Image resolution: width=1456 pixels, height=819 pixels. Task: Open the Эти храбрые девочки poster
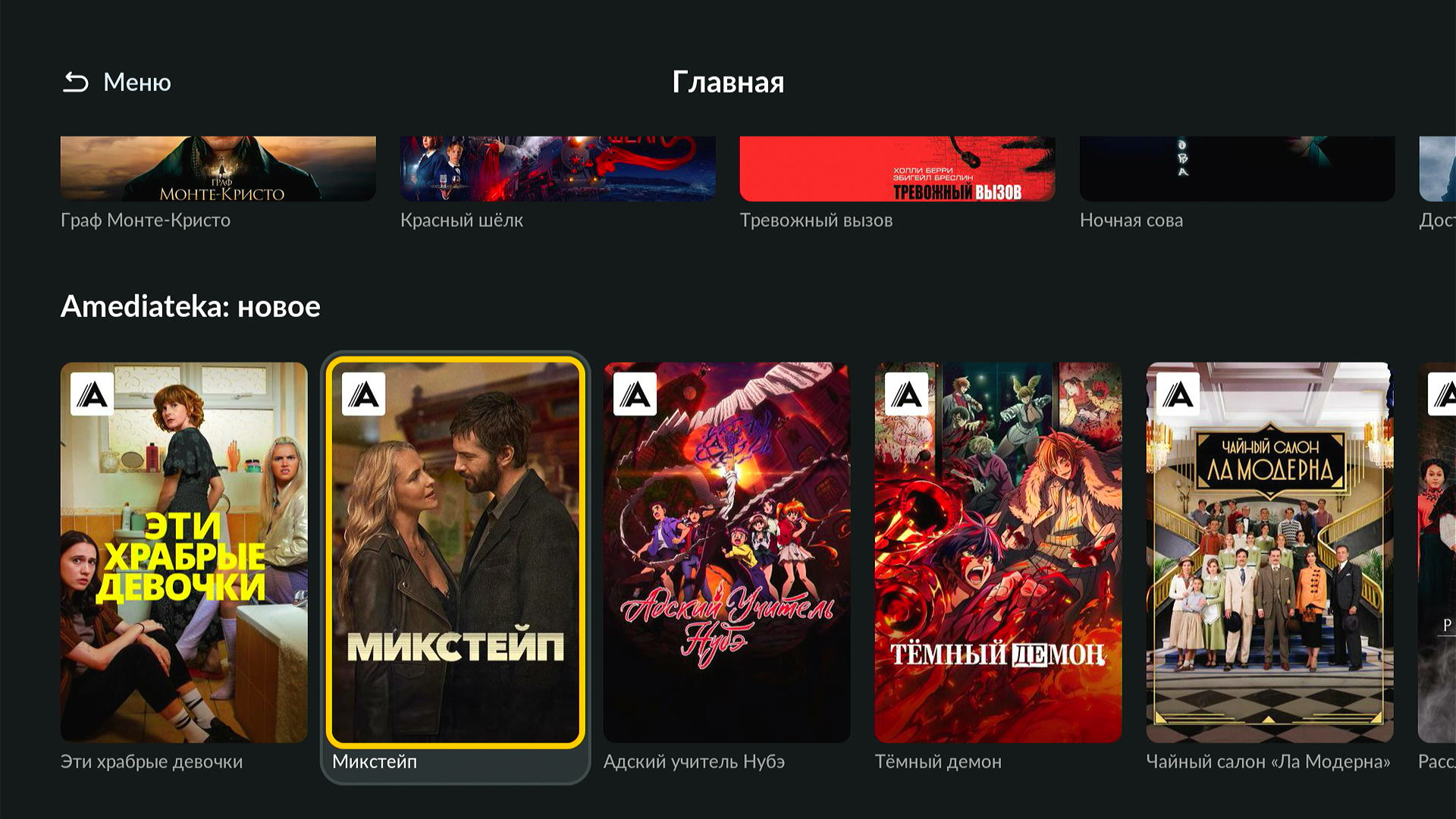pyautogui.click(x=184, y=553)
